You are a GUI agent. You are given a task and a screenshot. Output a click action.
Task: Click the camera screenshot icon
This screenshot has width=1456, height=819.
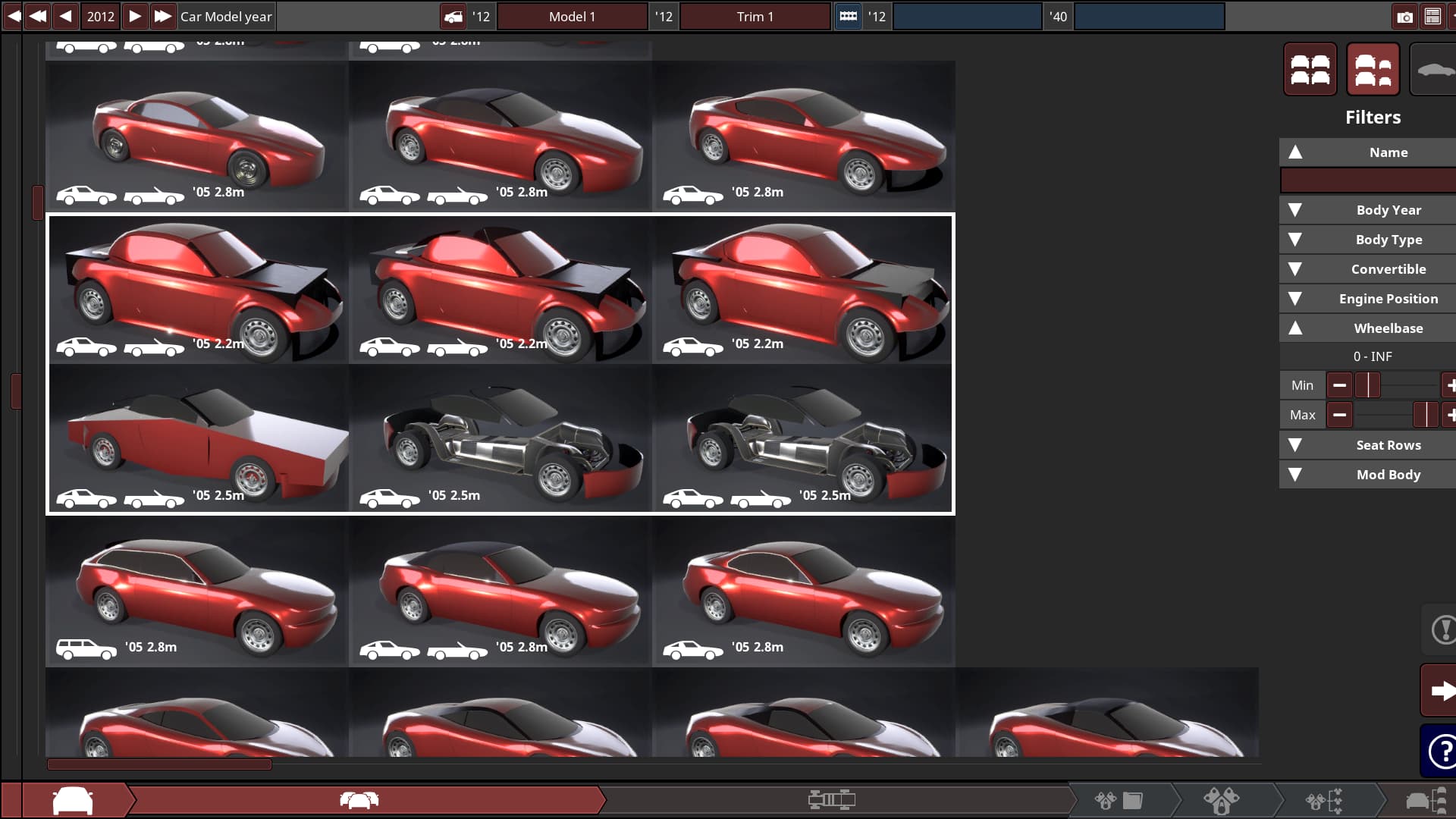coord(1404,17)
